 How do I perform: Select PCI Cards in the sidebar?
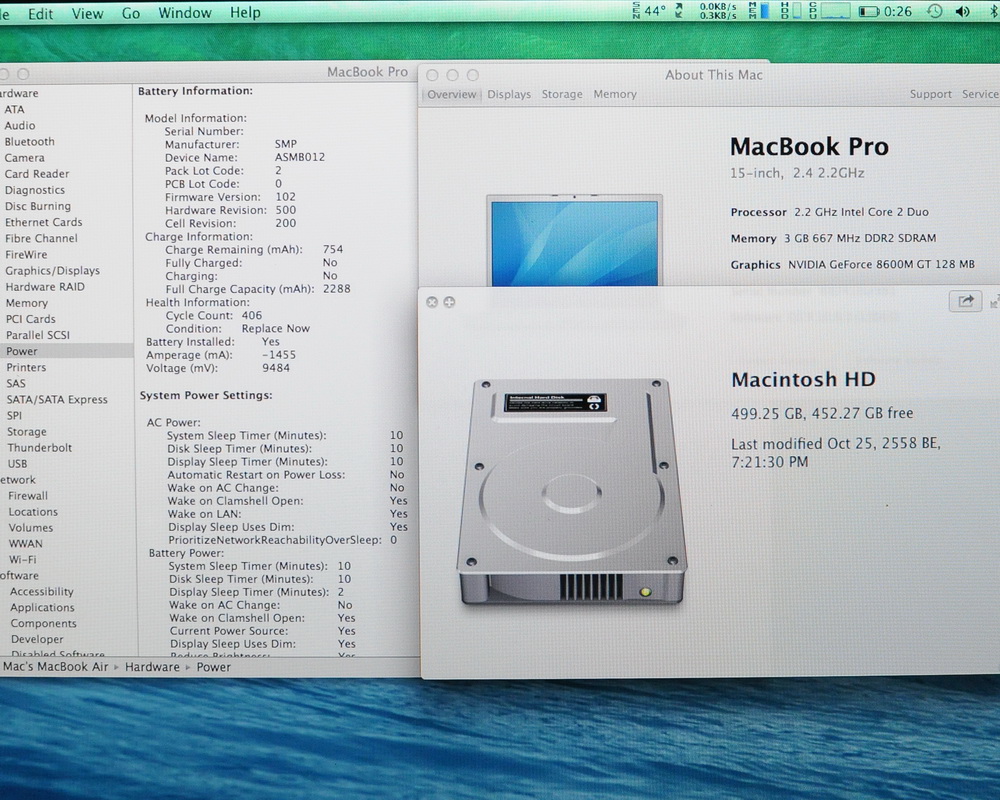point(31,319)
